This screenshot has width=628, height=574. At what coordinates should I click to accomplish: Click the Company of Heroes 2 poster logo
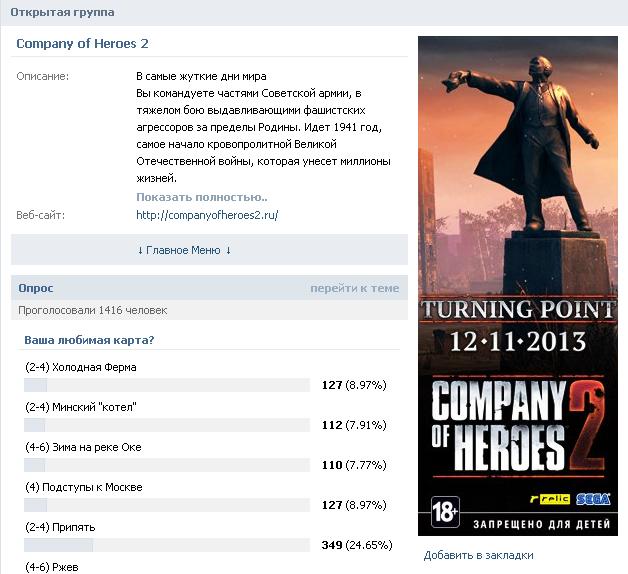517,424
